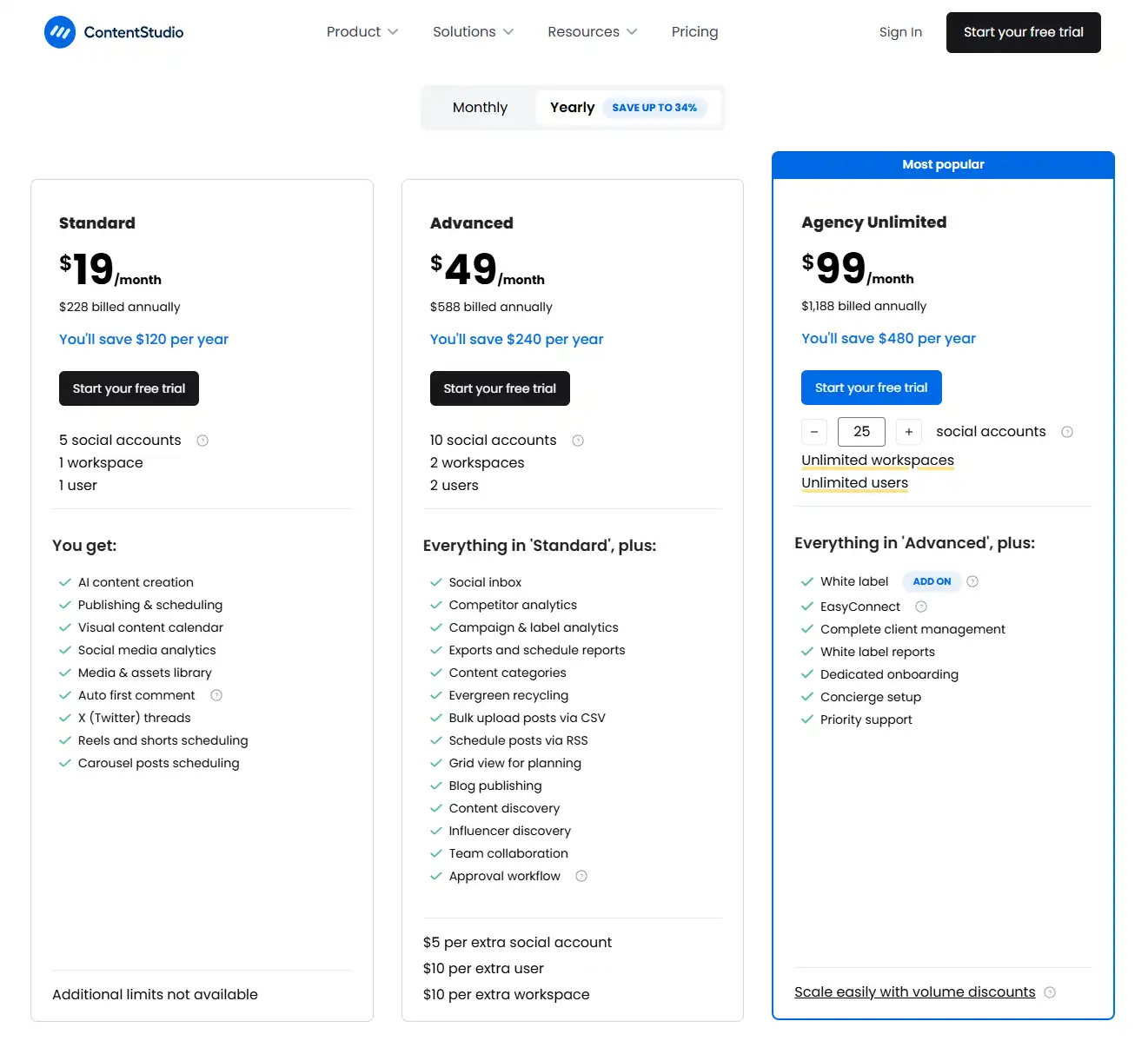This screenshot has width=1148, height=1041.
Task: Click 'Concierge setup' feature
Action: pos(871,697)
